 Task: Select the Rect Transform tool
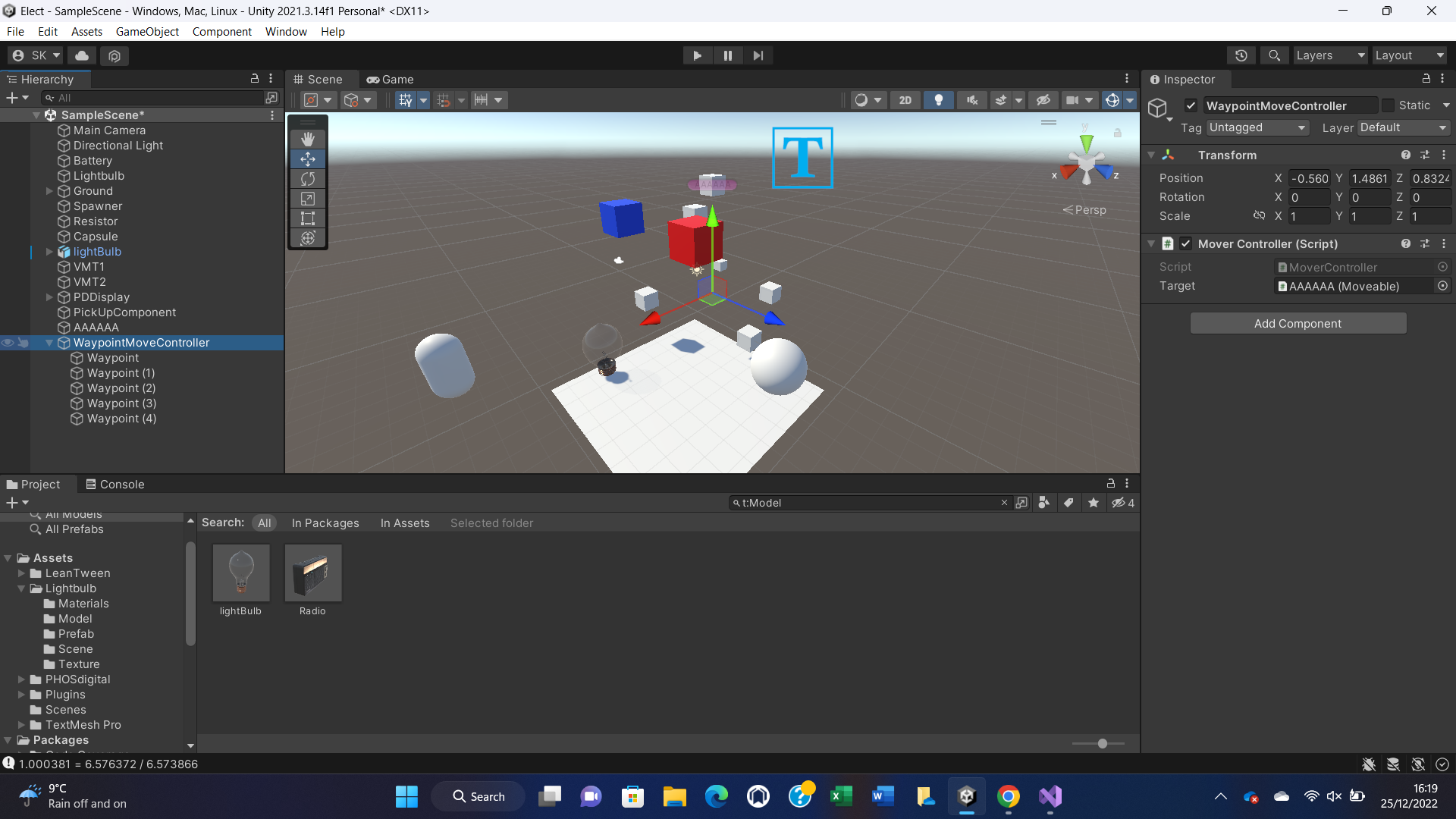[x=309, y=218]
